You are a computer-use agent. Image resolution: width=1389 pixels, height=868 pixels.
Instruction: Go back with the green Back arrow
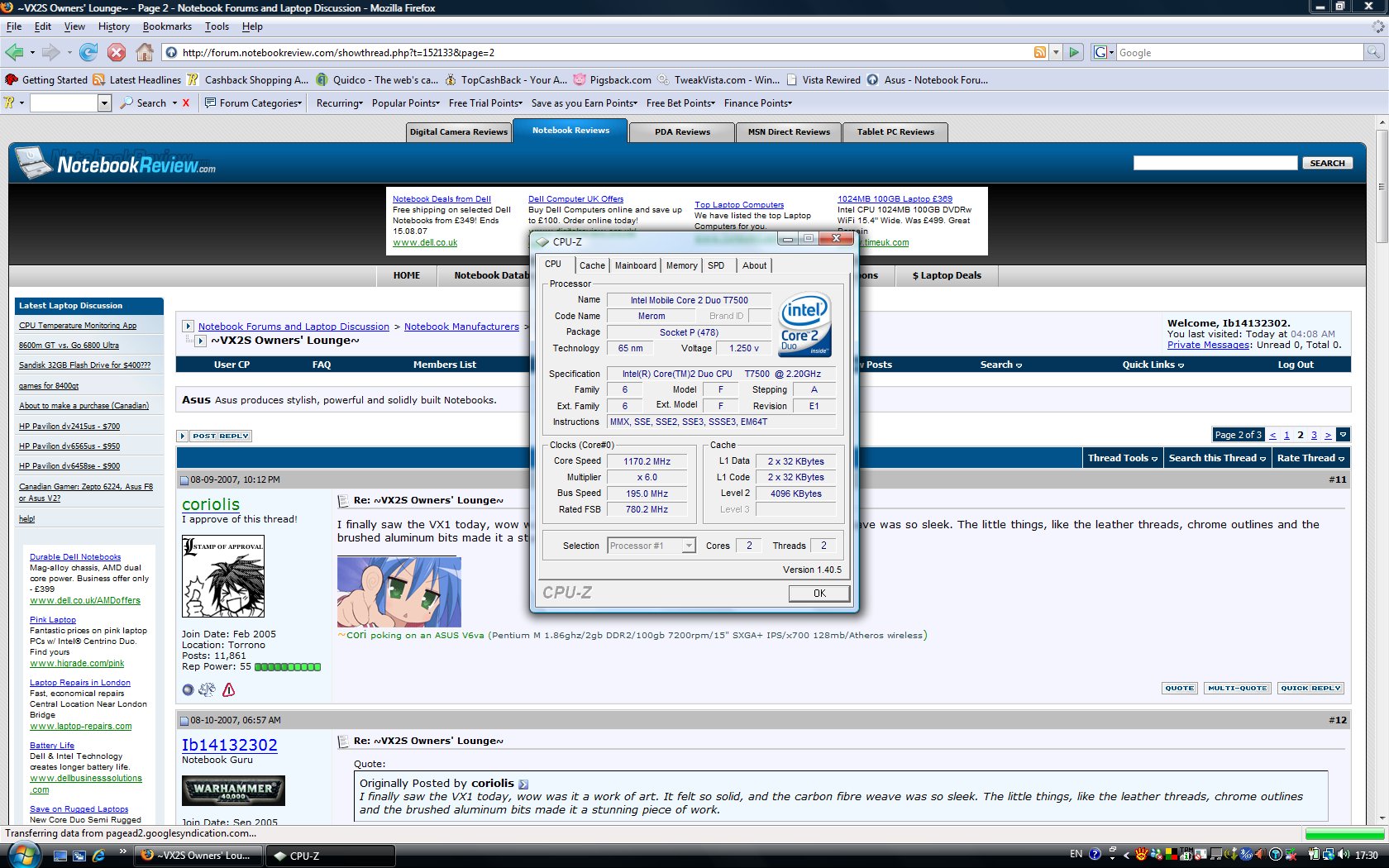tap(14, 52)
